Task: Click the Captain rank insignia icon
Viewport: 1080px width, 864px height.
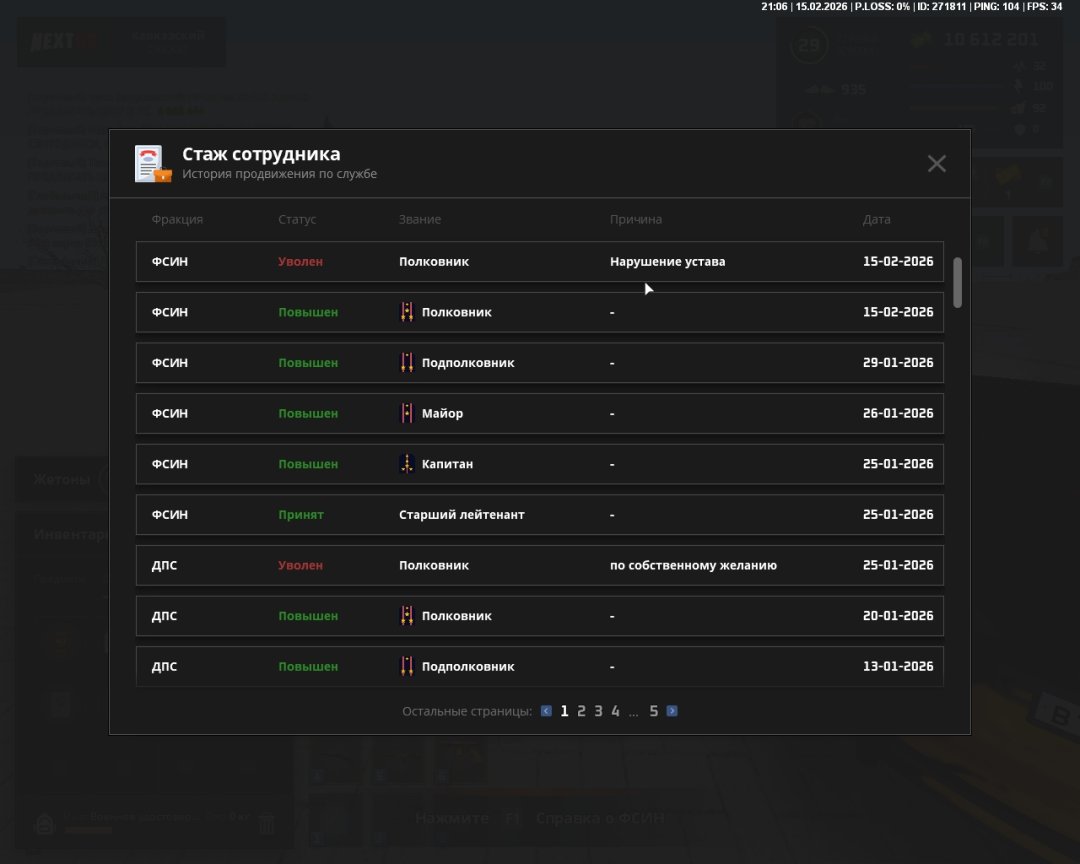Action: click(x=407, y=464)
